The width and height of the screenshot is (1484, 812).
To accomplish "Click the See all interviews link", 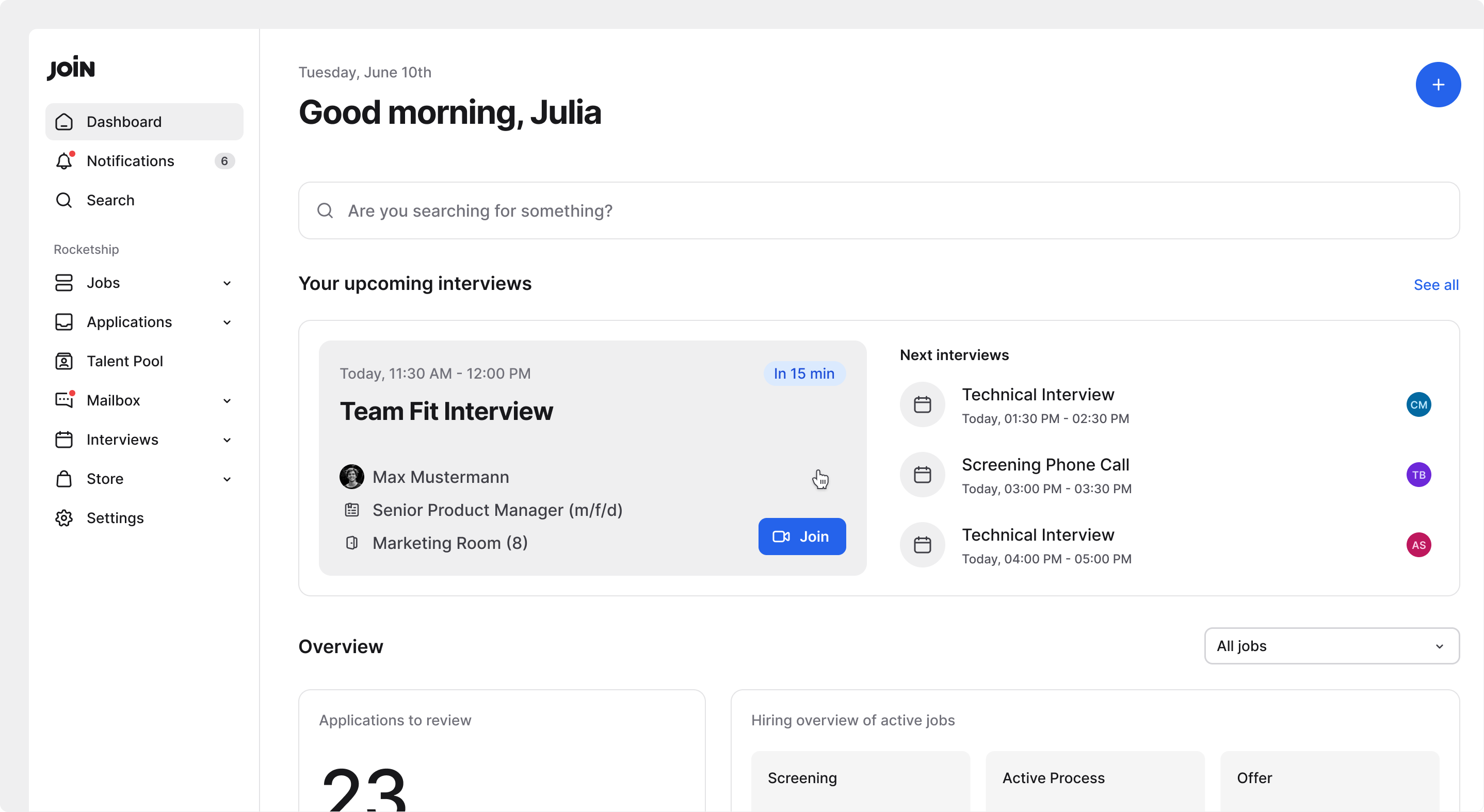I will click(x=1435, y=284).
